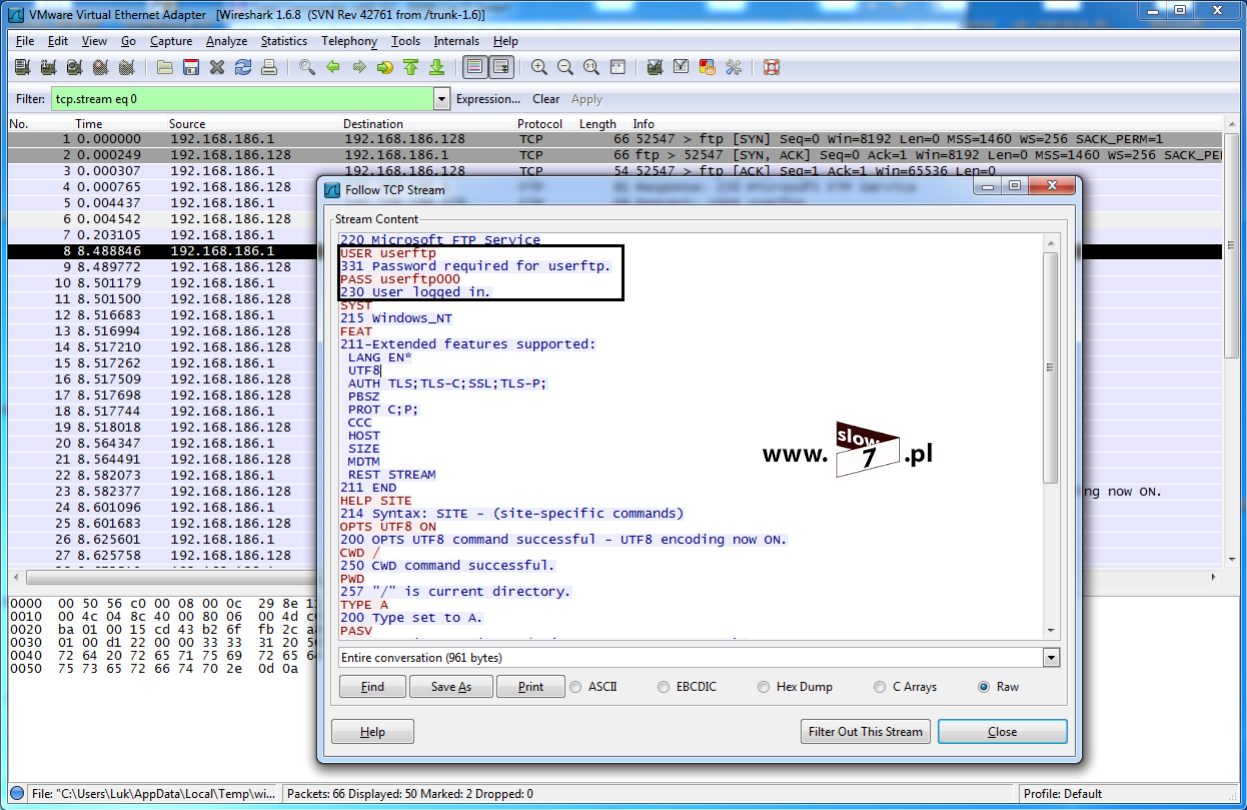Open expert info status bar indicator

pos(16,793)
